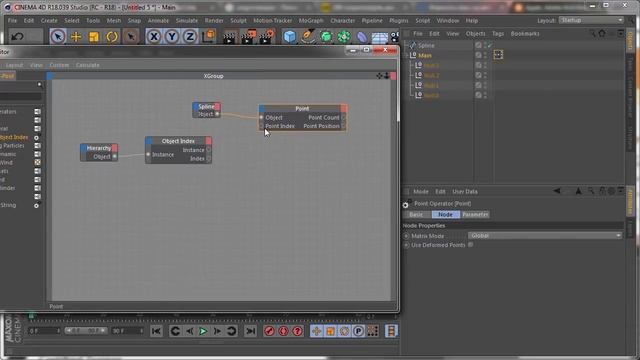This screenshot has width=640, height=360.
Task: Open the Simulate menu
Action: tap(187, 20)
